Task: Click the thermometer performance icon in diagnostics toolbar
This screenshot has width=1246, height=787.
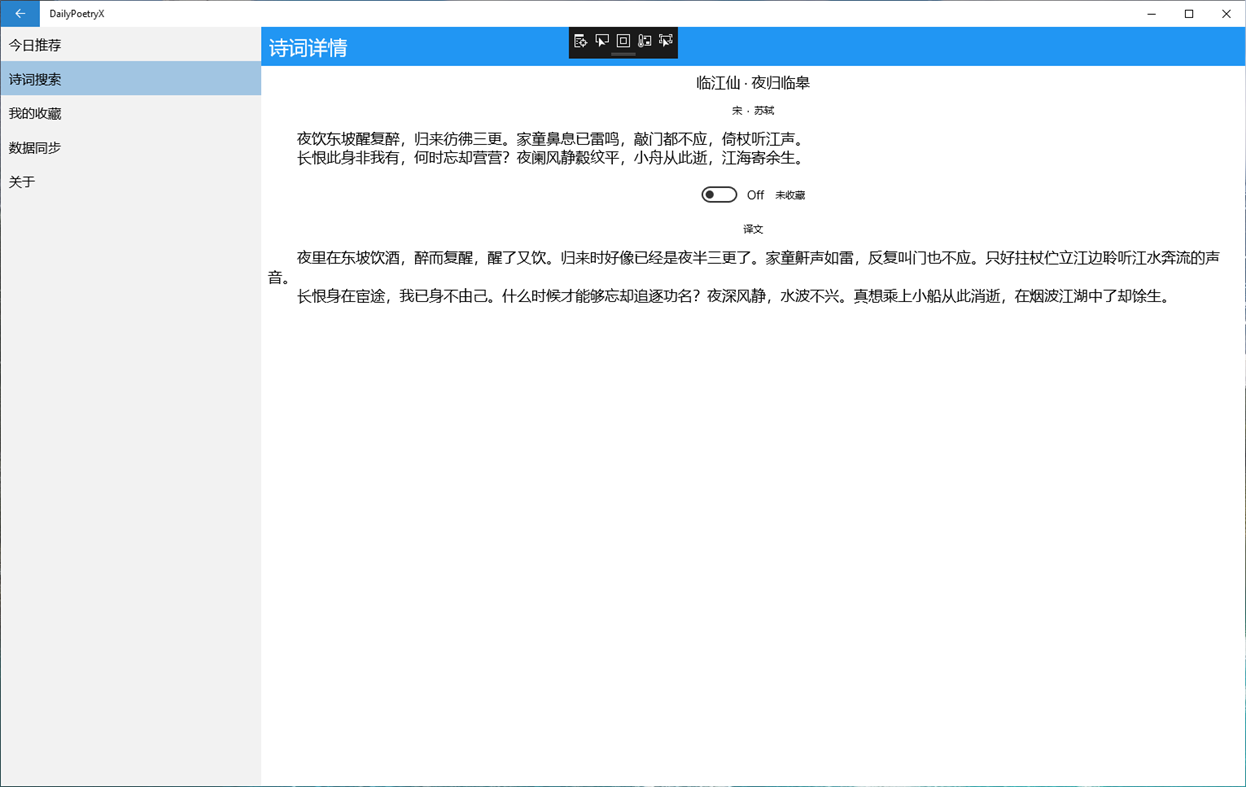Action: tap(645, 42)
